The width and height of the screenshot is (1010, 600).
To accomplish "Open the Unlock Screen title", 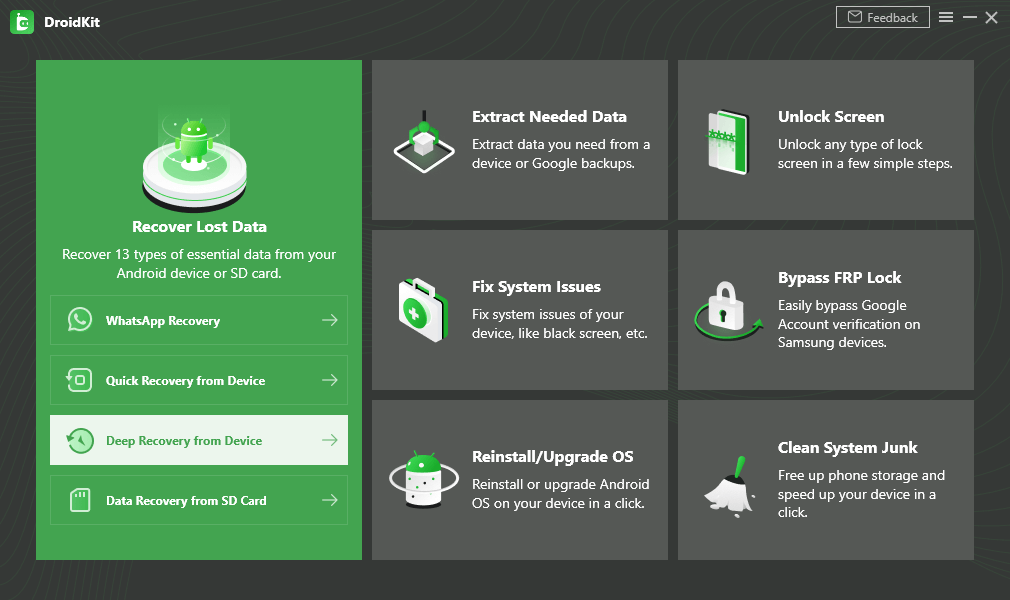I will click(x=831, y=116).
